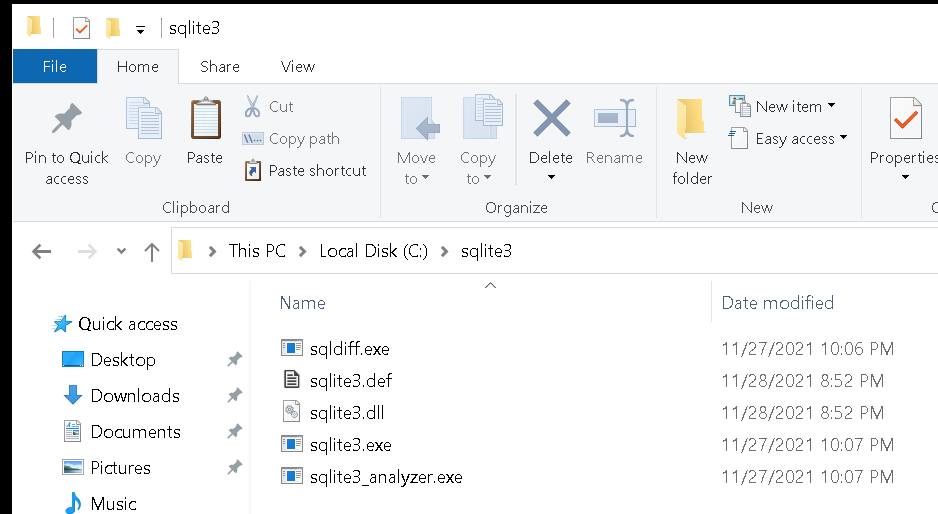Click the Delete X icon
The height and width of the screenshot is (514, 938).
(551, 118)
